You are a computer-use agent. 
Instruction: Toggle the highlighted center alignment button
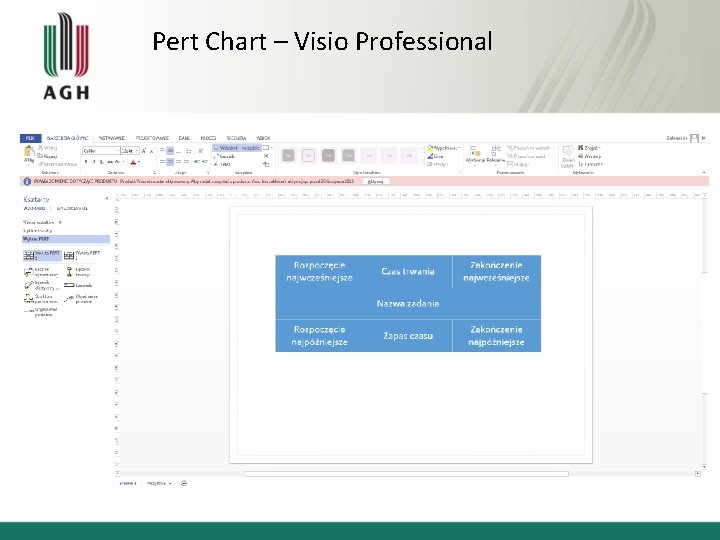click(x=170, y=162)
